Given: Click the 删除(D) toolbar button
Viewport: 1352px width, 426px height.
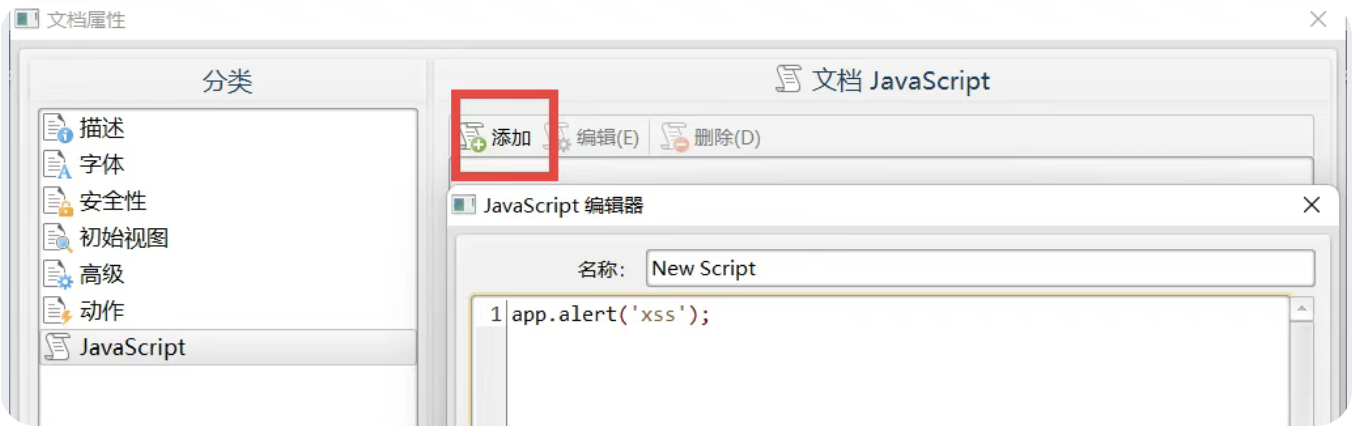Looking at the screenshot, I should [x=711, y=137].
